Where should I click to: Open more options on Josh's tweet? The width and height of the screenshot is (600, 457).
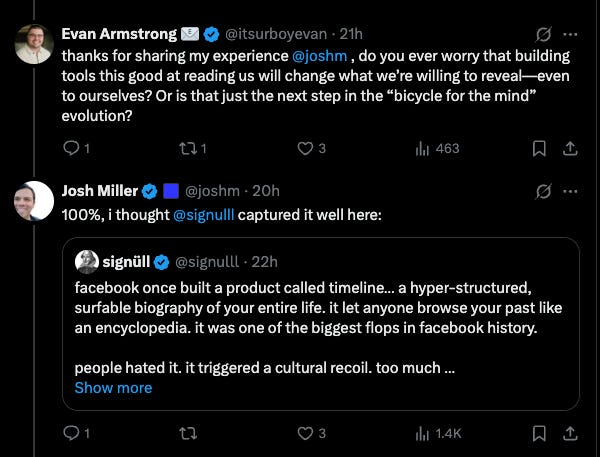[571, 190]
